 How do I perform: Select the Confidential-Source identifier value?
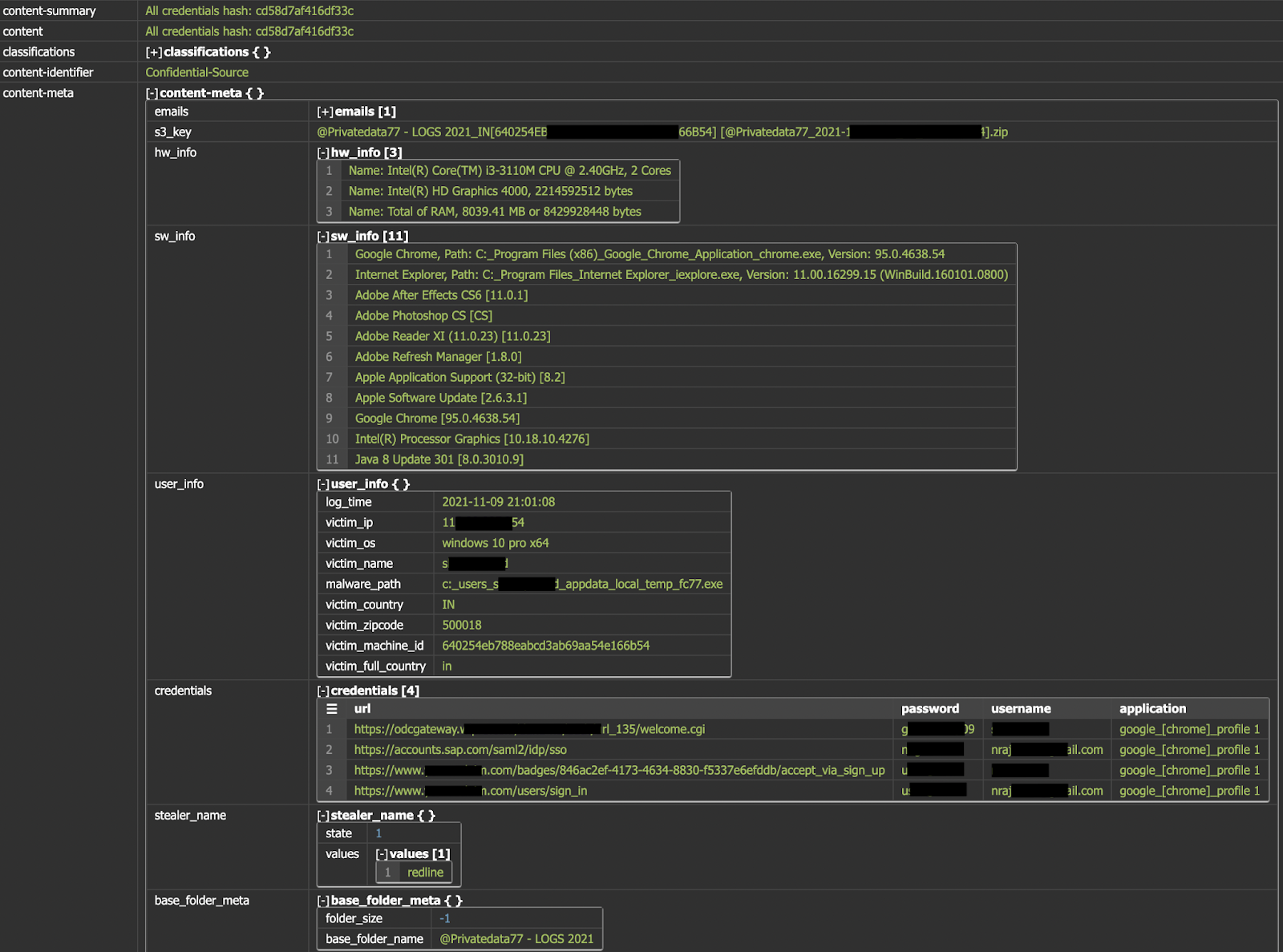(197, 73)
